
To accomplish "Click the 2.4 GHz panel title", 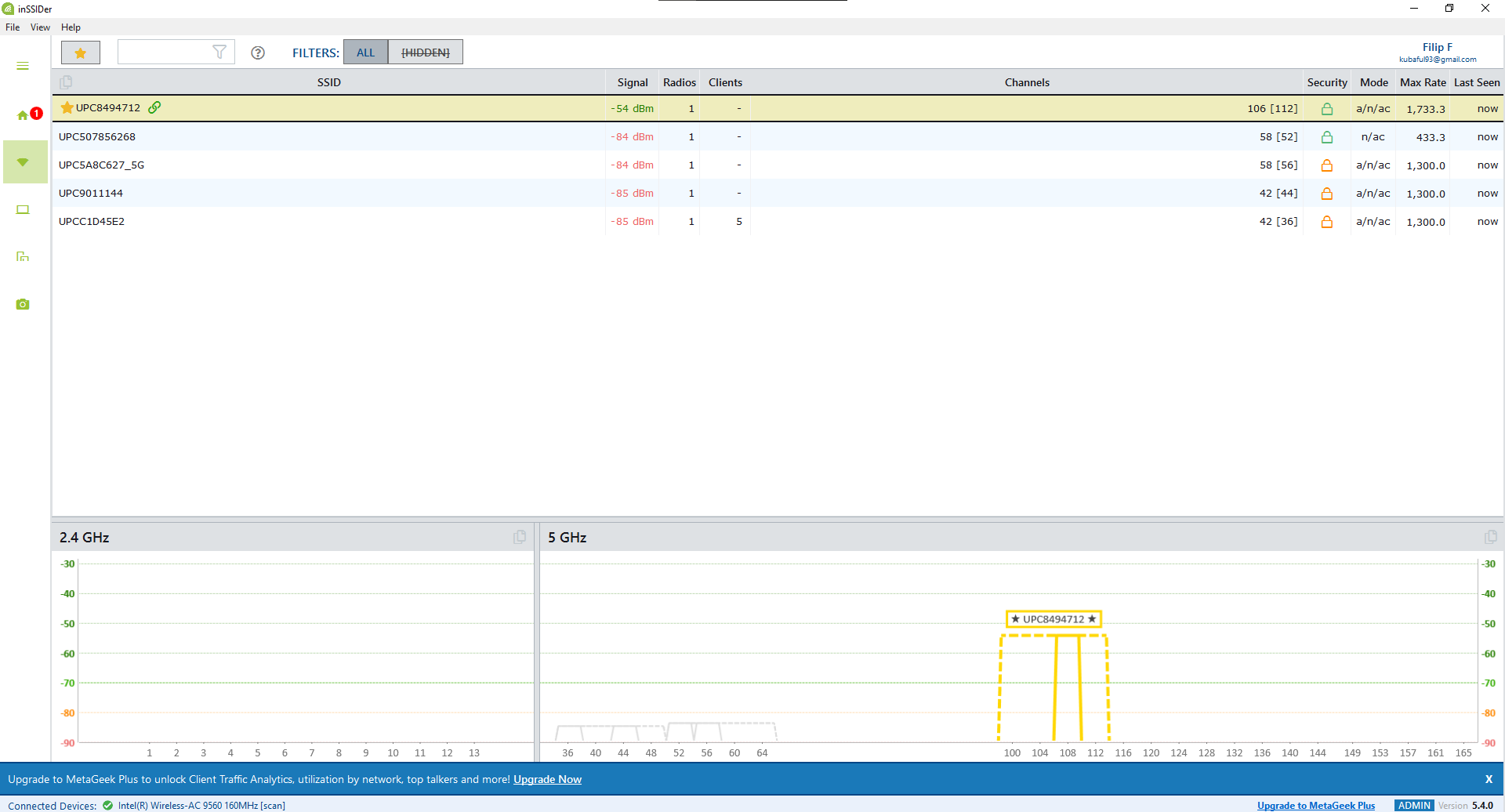I will point(84,538).
